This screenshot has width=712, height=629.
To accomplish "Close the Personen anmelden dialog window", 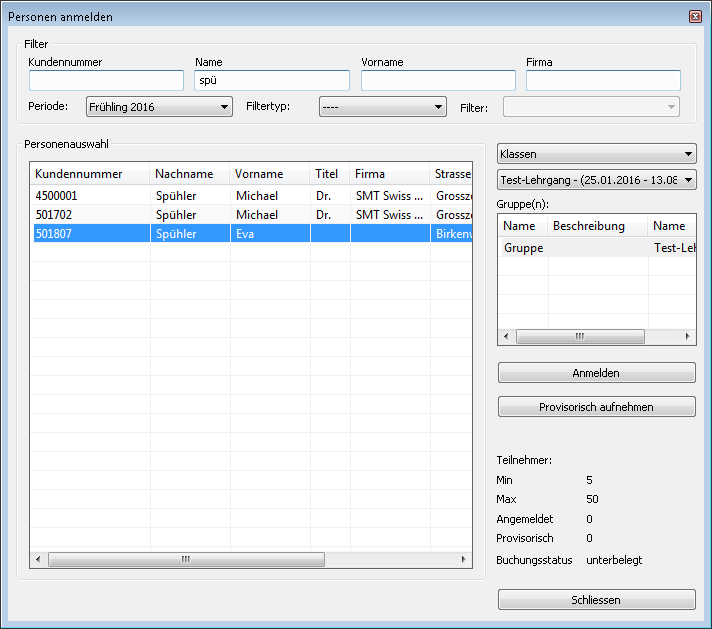I will [695, 17].
